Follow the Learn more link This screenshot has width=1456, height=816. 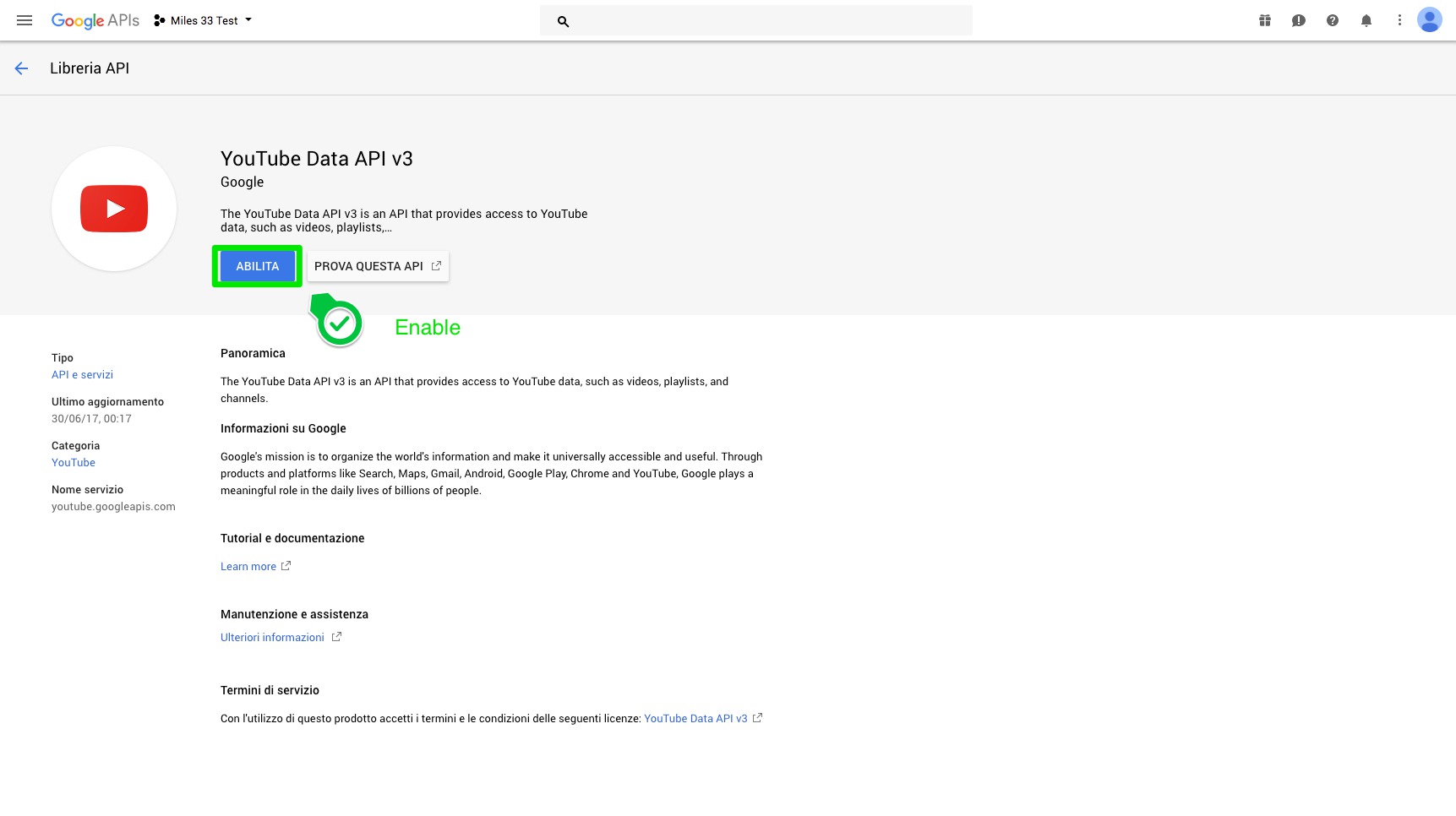coord(248,567)
